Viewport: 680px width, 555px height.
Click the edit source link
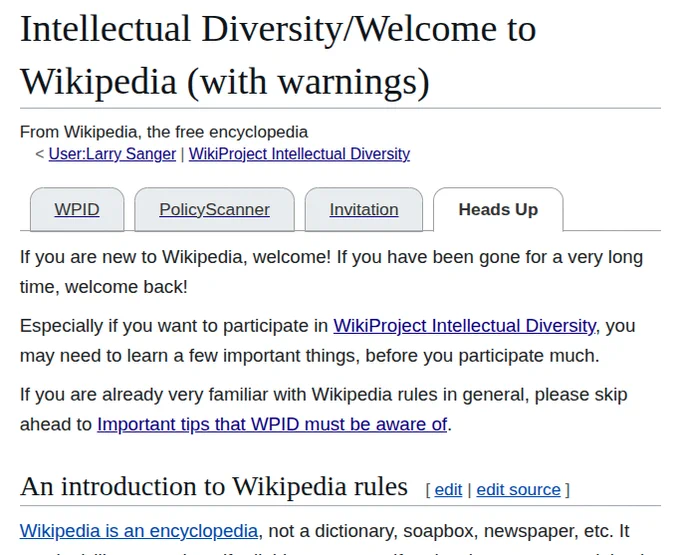tap(519, 490)
